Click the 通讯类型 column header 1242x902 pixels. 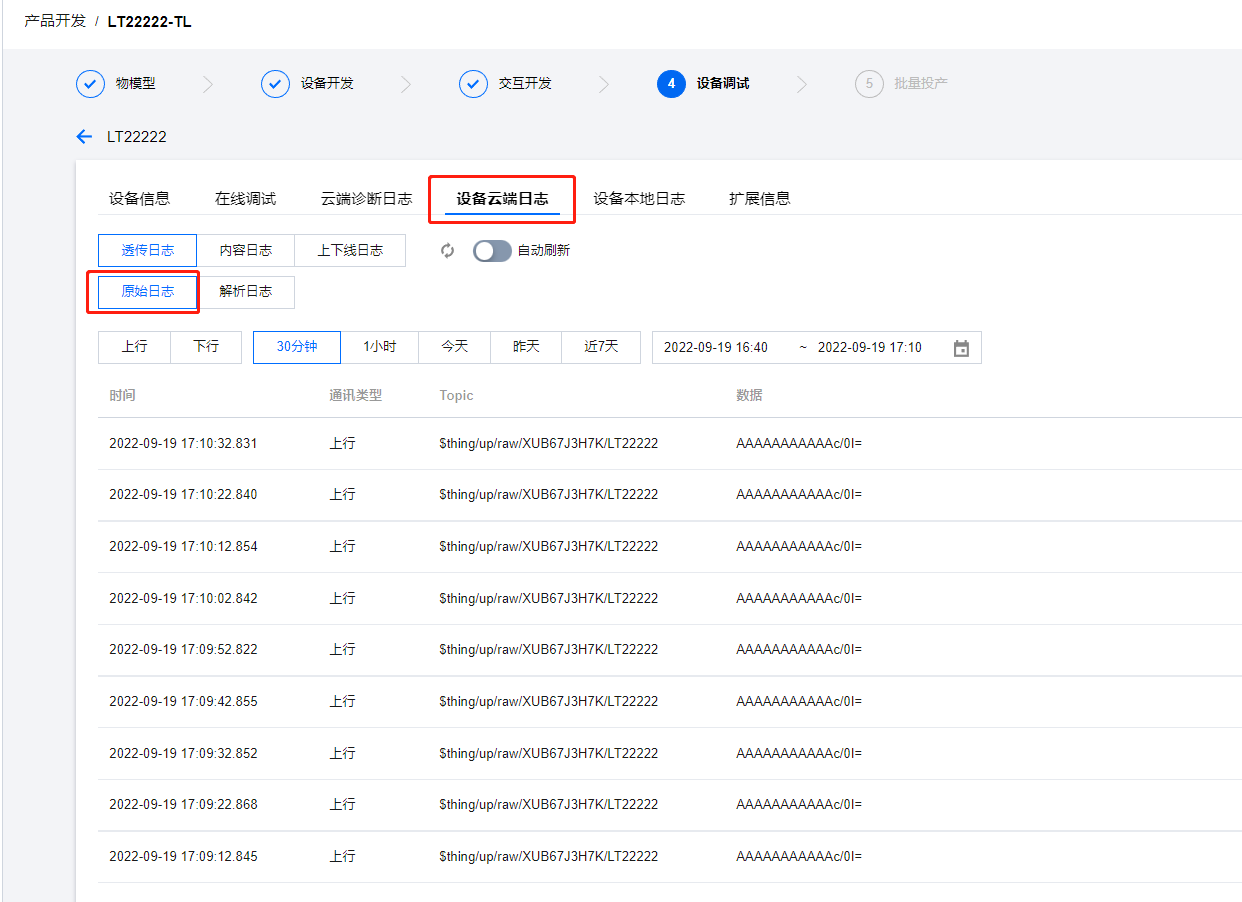point(356,396)
